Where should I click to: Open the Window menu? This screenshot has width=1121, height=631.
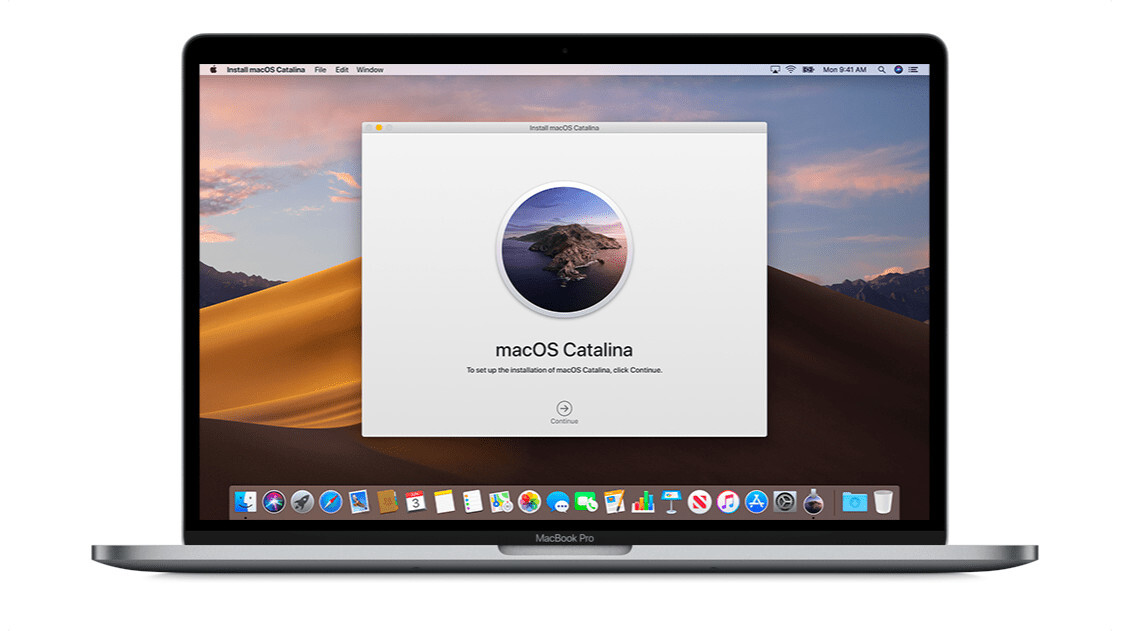coord(370,69)
